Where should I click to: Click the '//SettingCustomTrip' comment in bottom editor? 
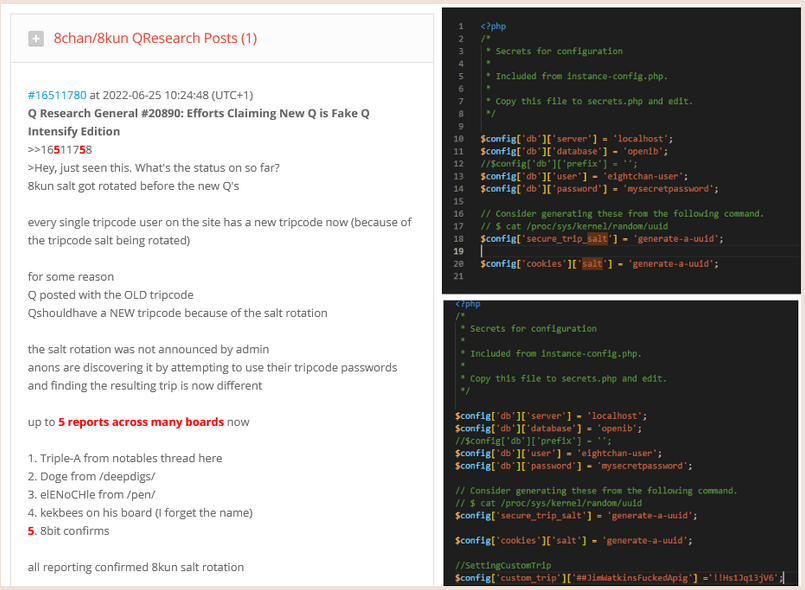[x=503, y=565]
